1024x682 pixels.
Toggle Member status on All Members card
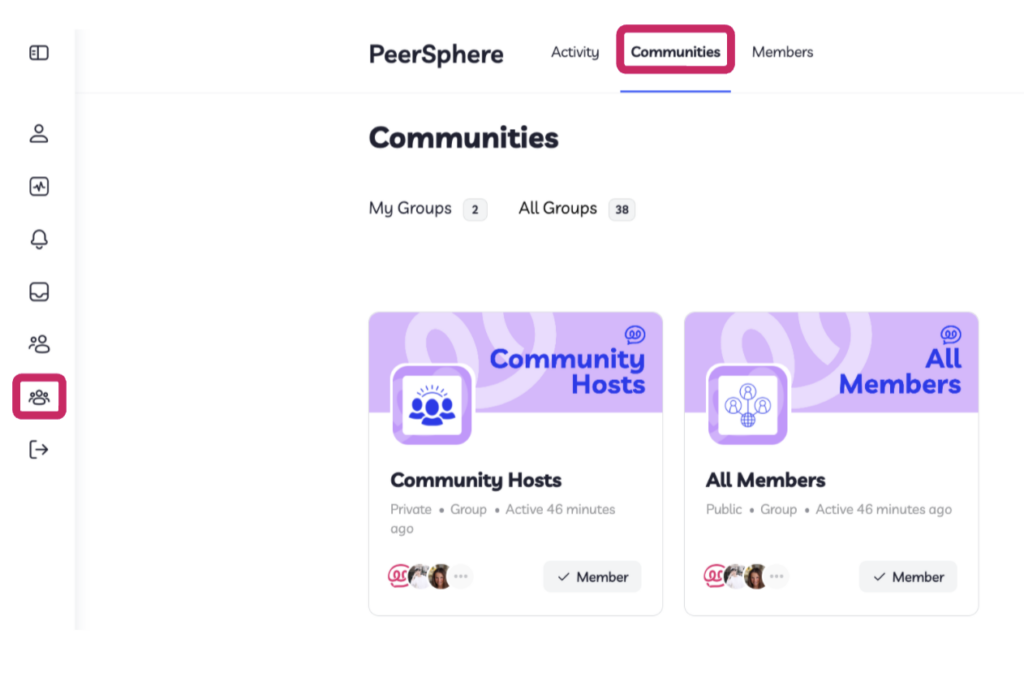[908, 577]
